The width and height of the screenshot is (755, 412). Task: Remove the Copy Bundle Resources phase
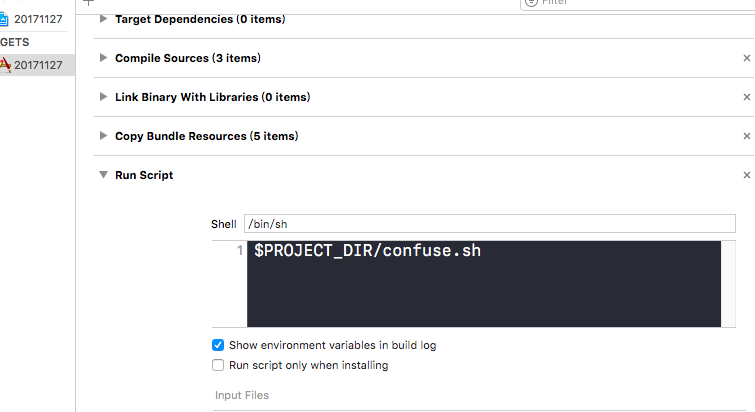[x=747, y=136]
